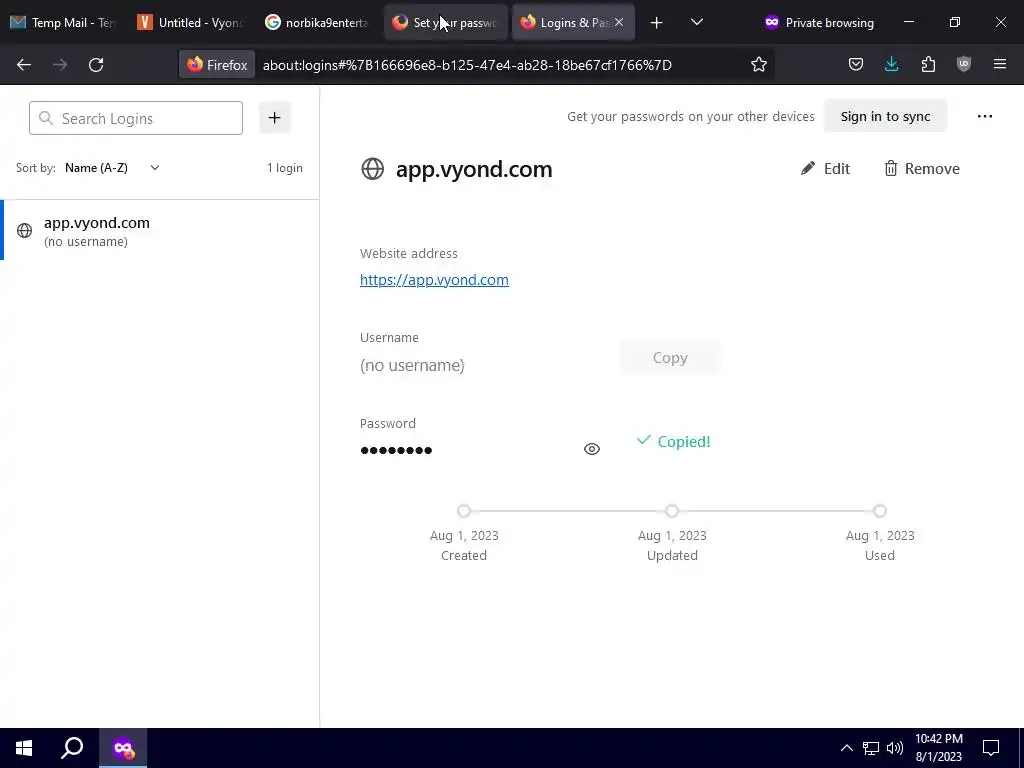The image size is (1024, 768).
Task: Click the Firefox identity badge in address bar
Action: (x=217, y=65)
